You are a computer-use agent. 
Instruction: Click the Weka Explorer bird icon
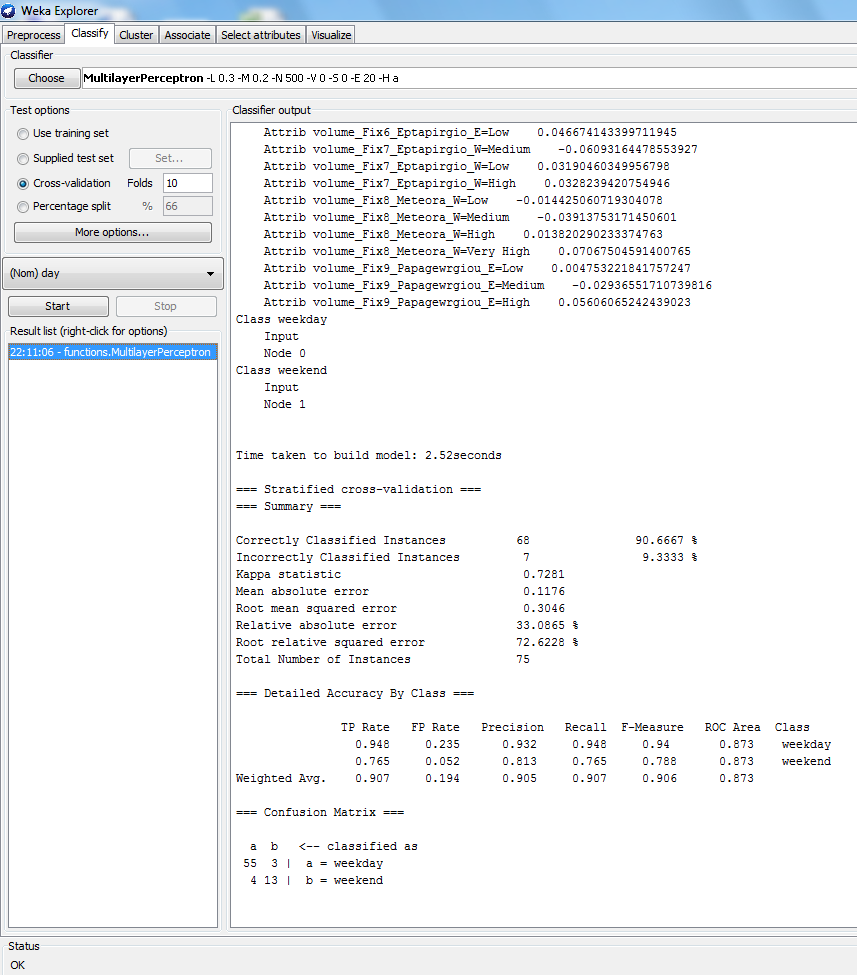coord(8,11)
